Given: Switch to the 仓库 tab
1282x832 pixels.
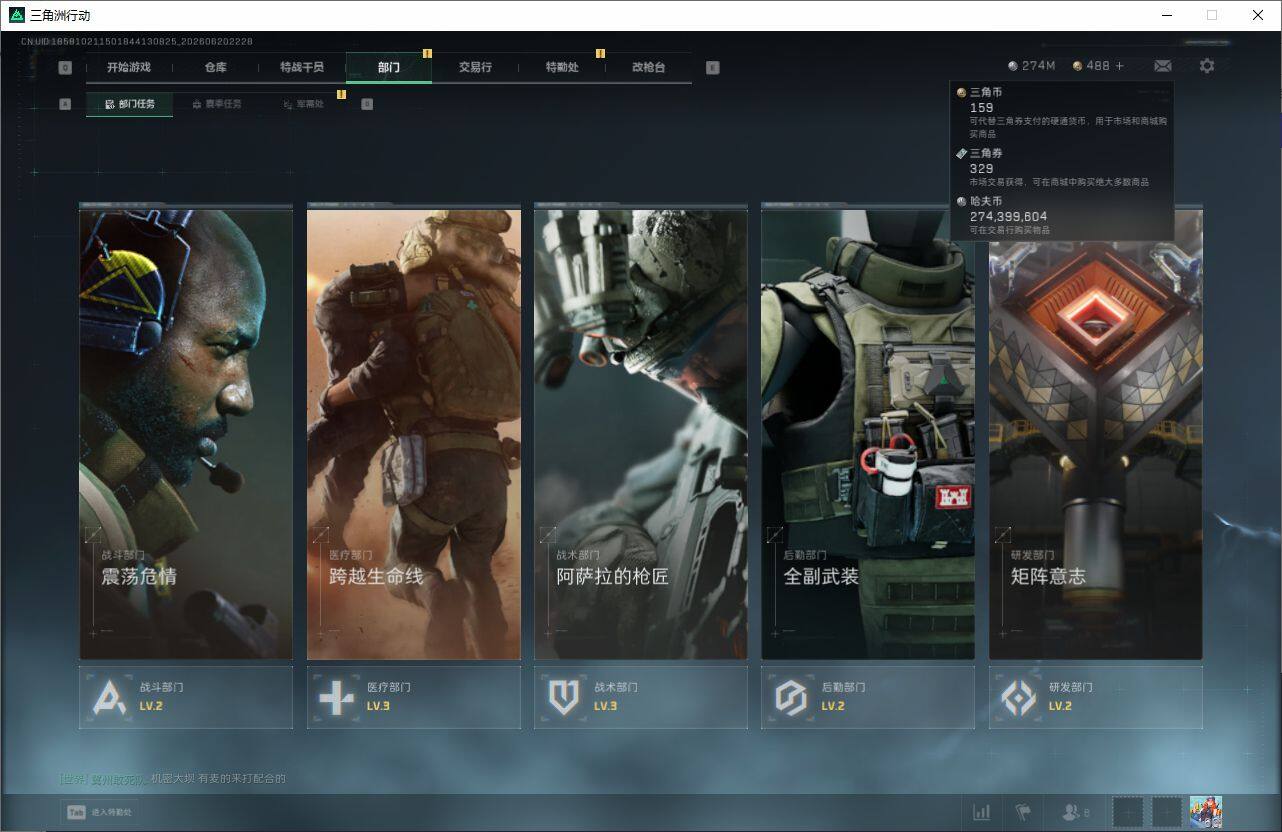Looking at the screenshot, I should 215,67.
